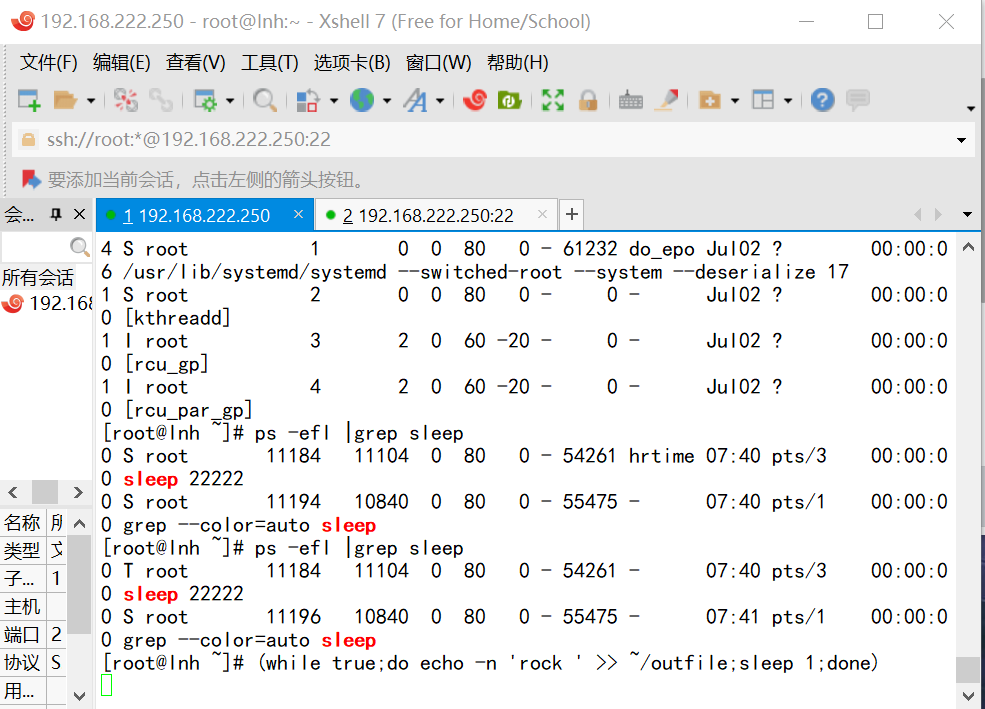Expand the open-folder dropdown arrow
Viewport: 985px width, 709px height.
click(91, 100)
